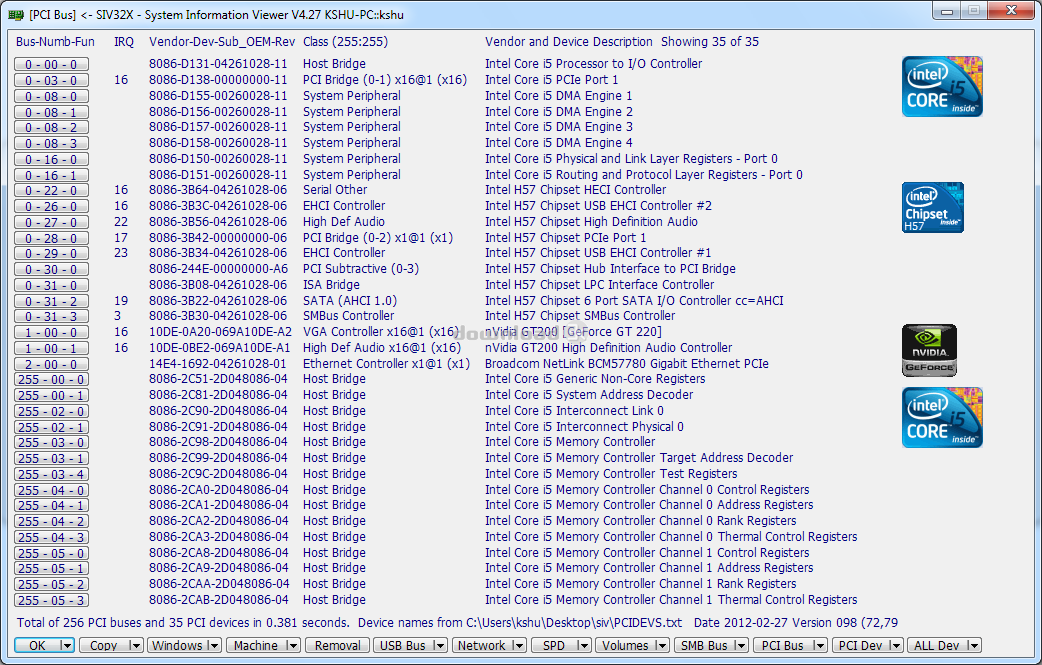Click 'Intel Core i5 PCIe Port 1' description

click(552, 80)
